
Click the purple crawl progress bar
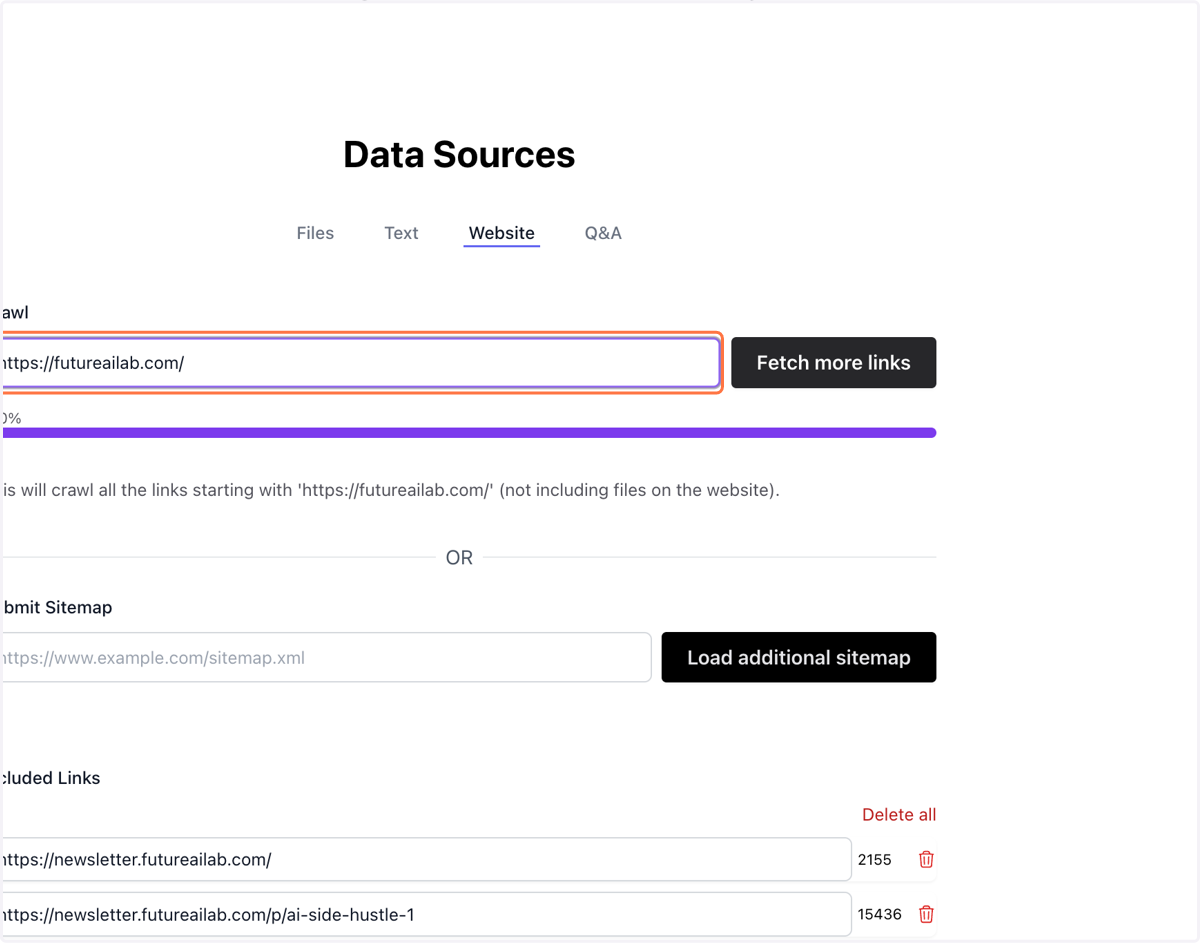pyautogui.click(x=468, y=433)
